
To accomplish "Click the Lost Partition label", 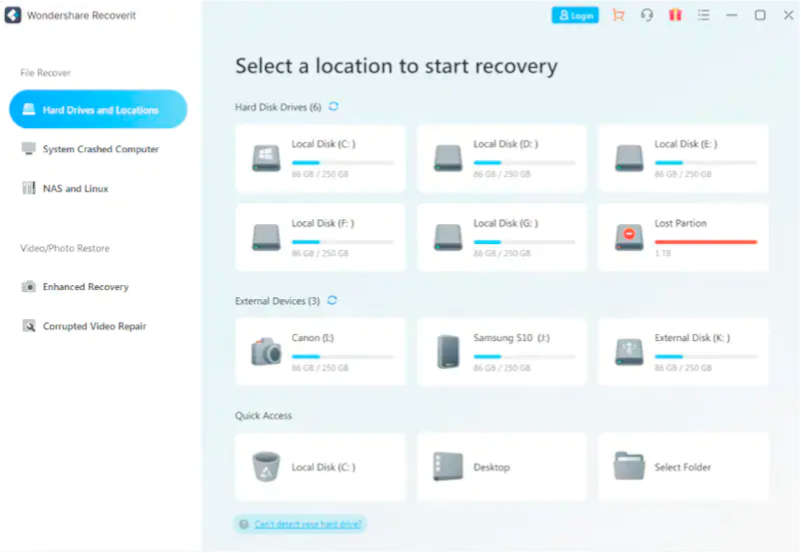I will pos(680,223).
